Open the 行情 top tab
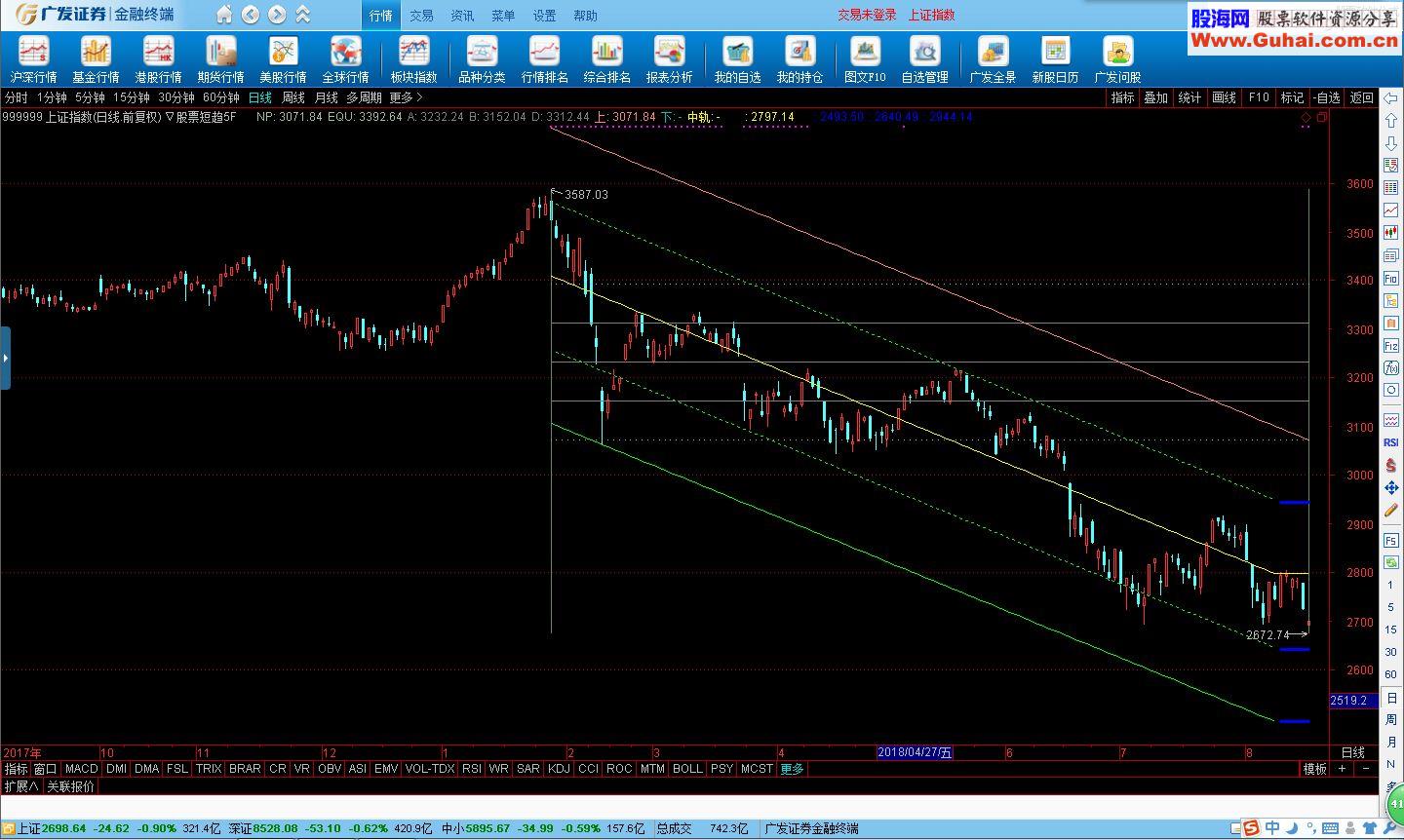The image size is (1404, 840). tap(381, 16)
